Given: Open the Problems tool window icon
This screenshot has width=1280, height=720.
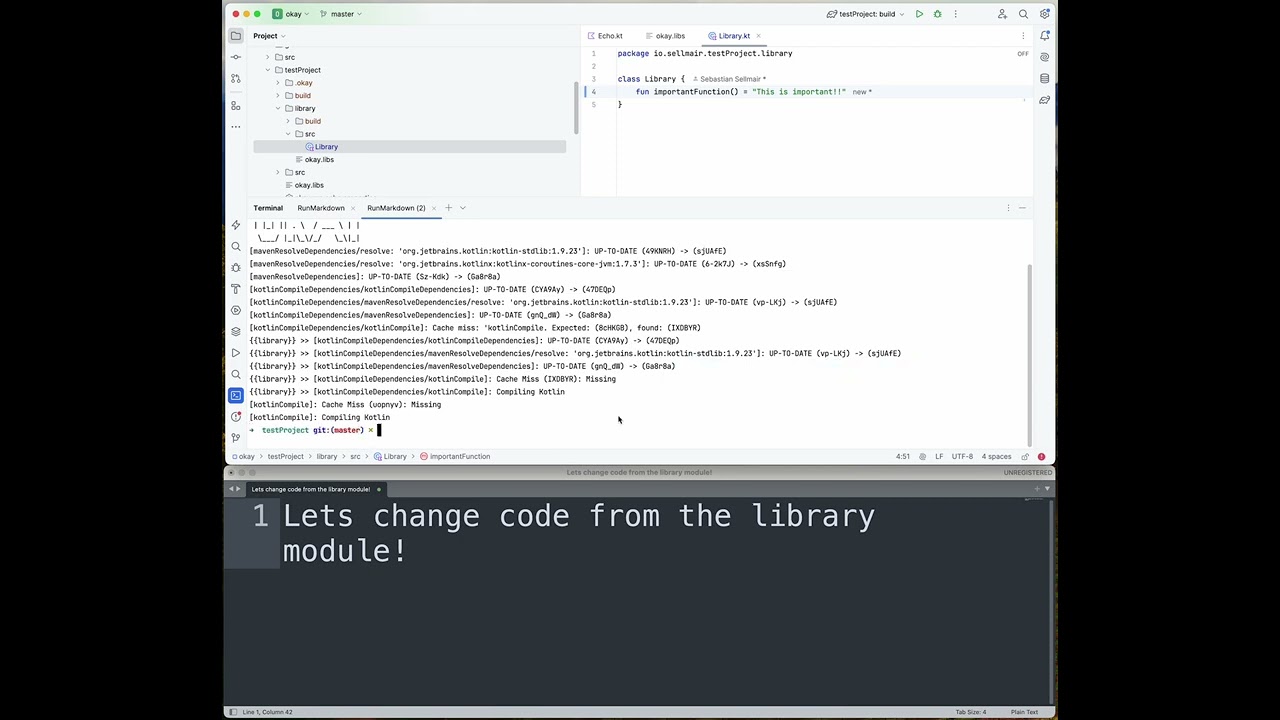Looking at the screenshot, I should click(x=236, y=417).
